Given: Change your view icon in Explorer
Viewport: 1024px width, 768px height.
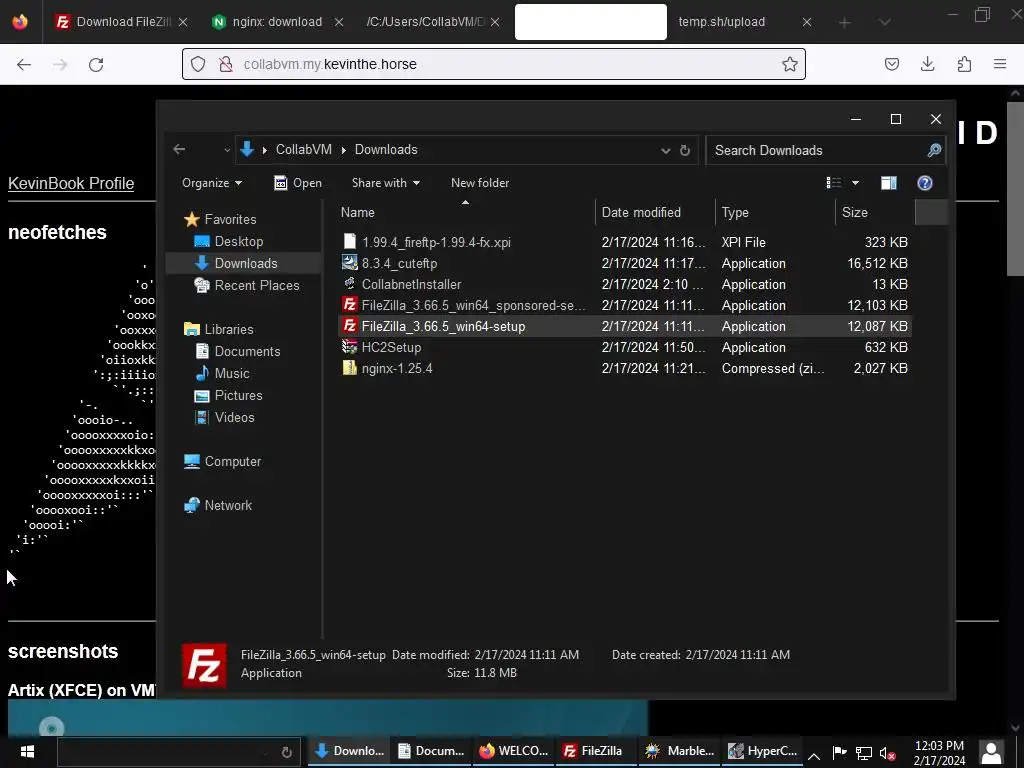Looking at the screenshot, I should coord(834,183).
